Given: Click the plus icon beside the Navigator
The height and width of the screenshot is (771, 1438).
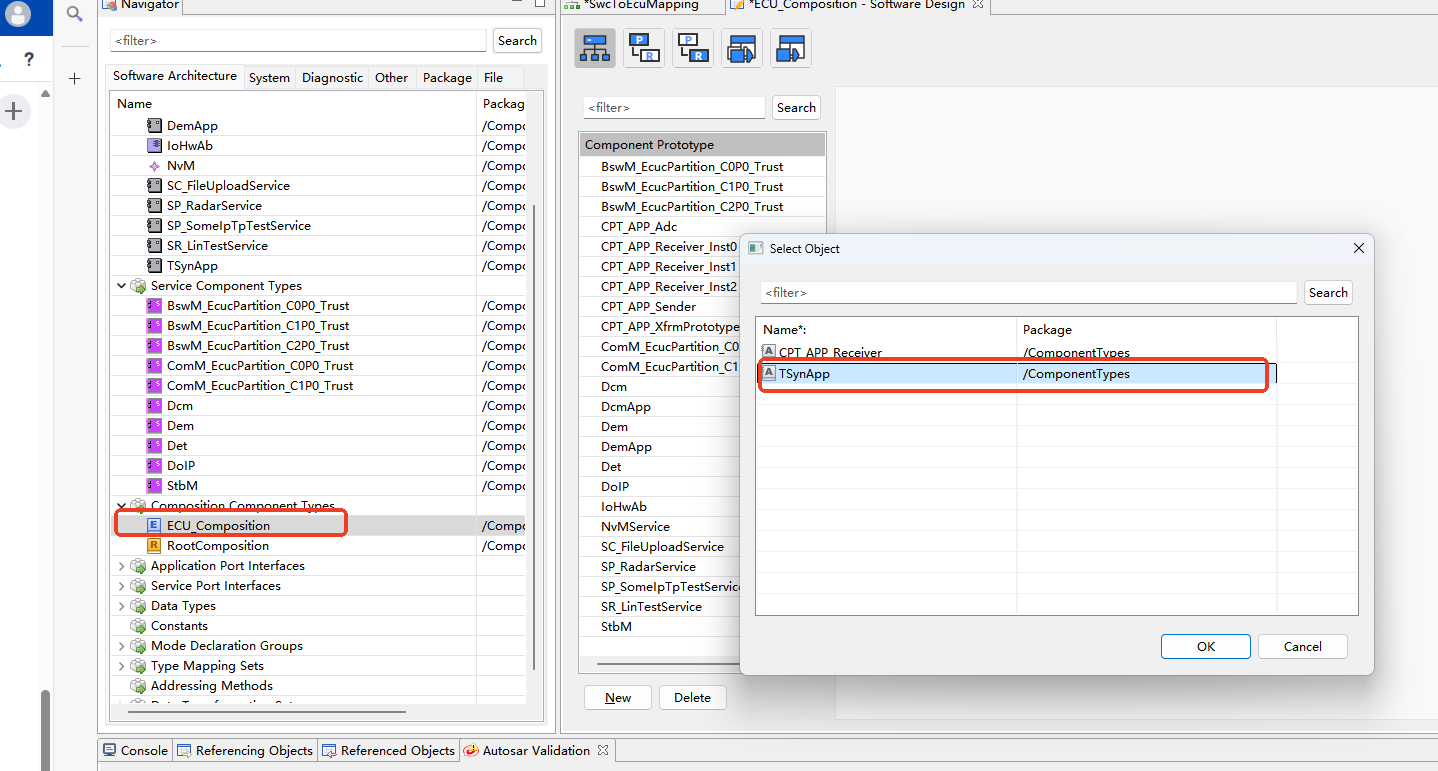Looking at the screenshot, I should (74, 78).
